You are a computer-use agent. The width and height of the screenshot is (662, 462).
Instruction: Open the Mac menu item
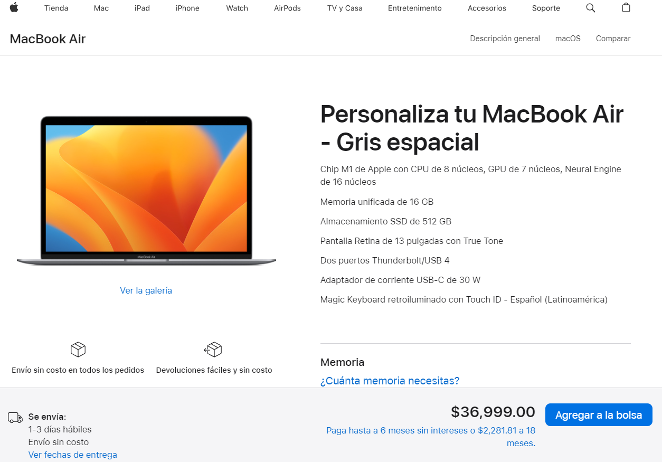click(101, 8)
